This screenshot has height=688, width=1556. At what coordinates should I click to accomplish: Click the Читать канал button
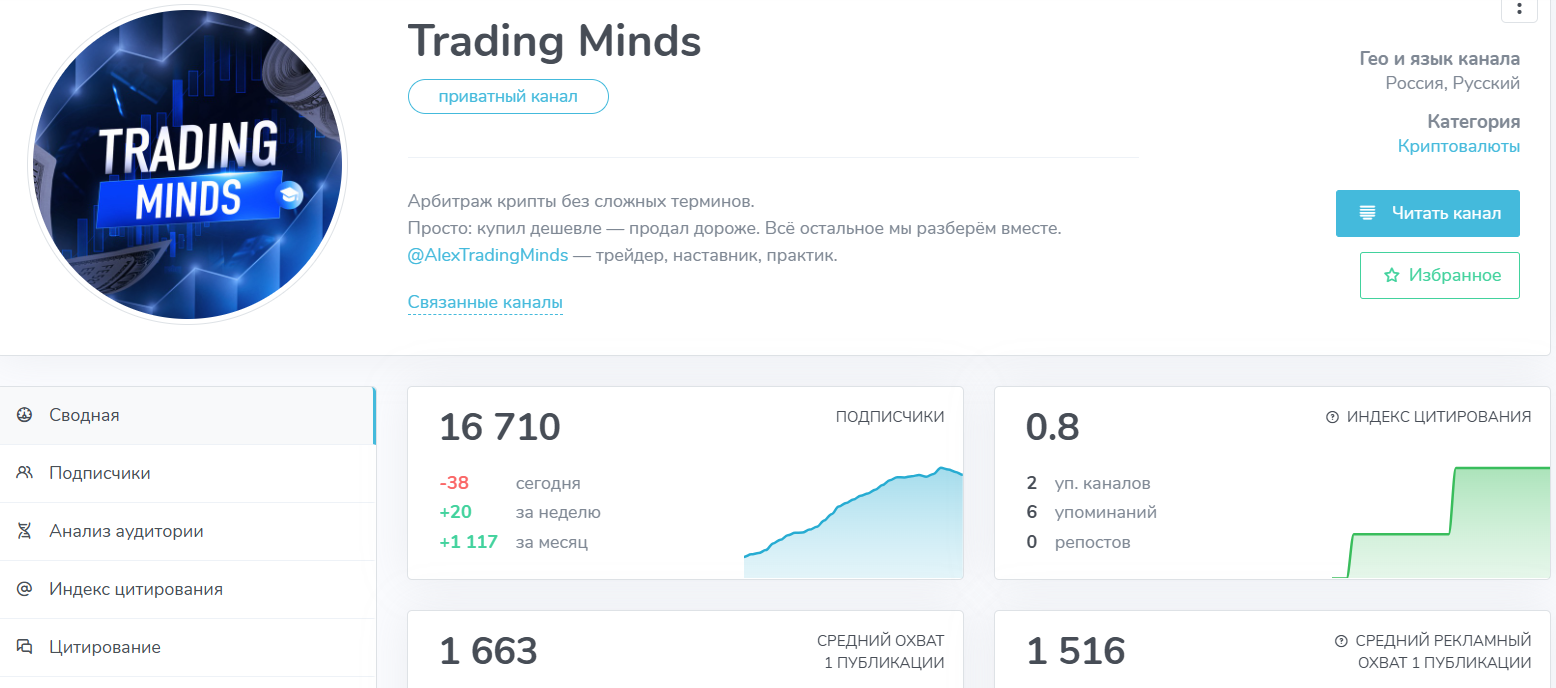[1427, 213]
